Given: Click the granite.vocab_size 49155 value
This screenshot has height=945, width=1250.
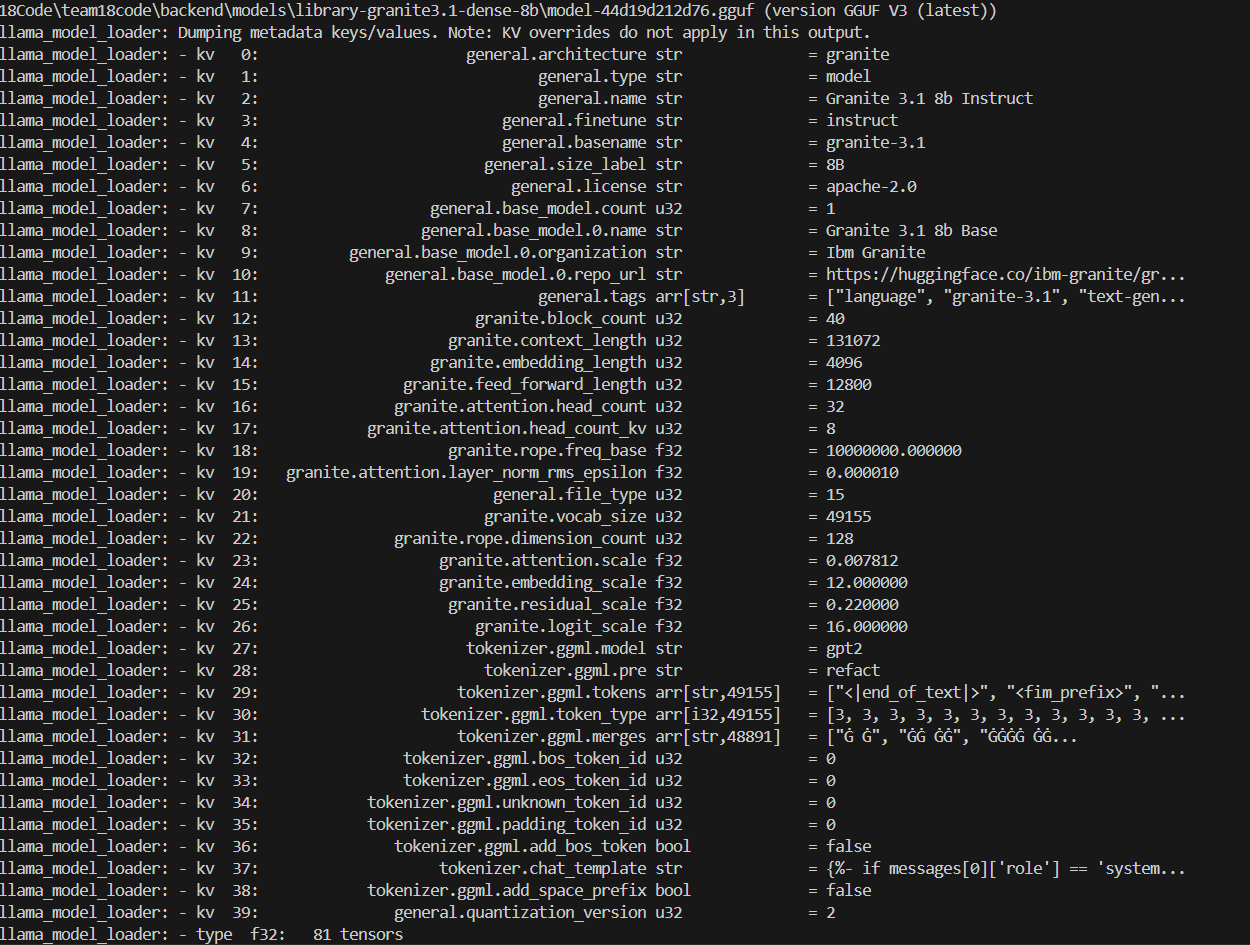Looking at the screenshot, I should coord(848,516).
